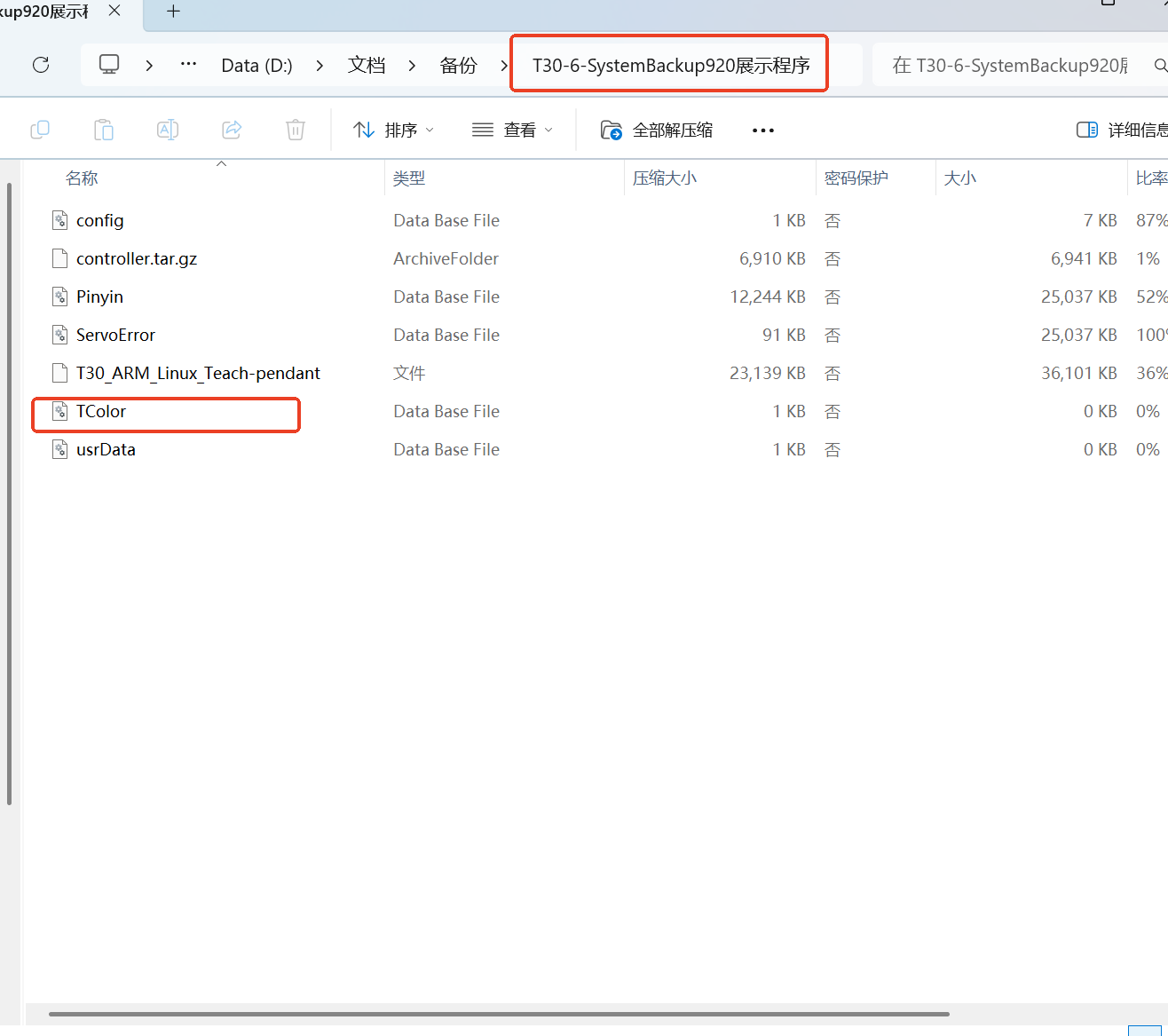
Task: Expand the chevron after Data (D:)
Action: click(320, 66)
